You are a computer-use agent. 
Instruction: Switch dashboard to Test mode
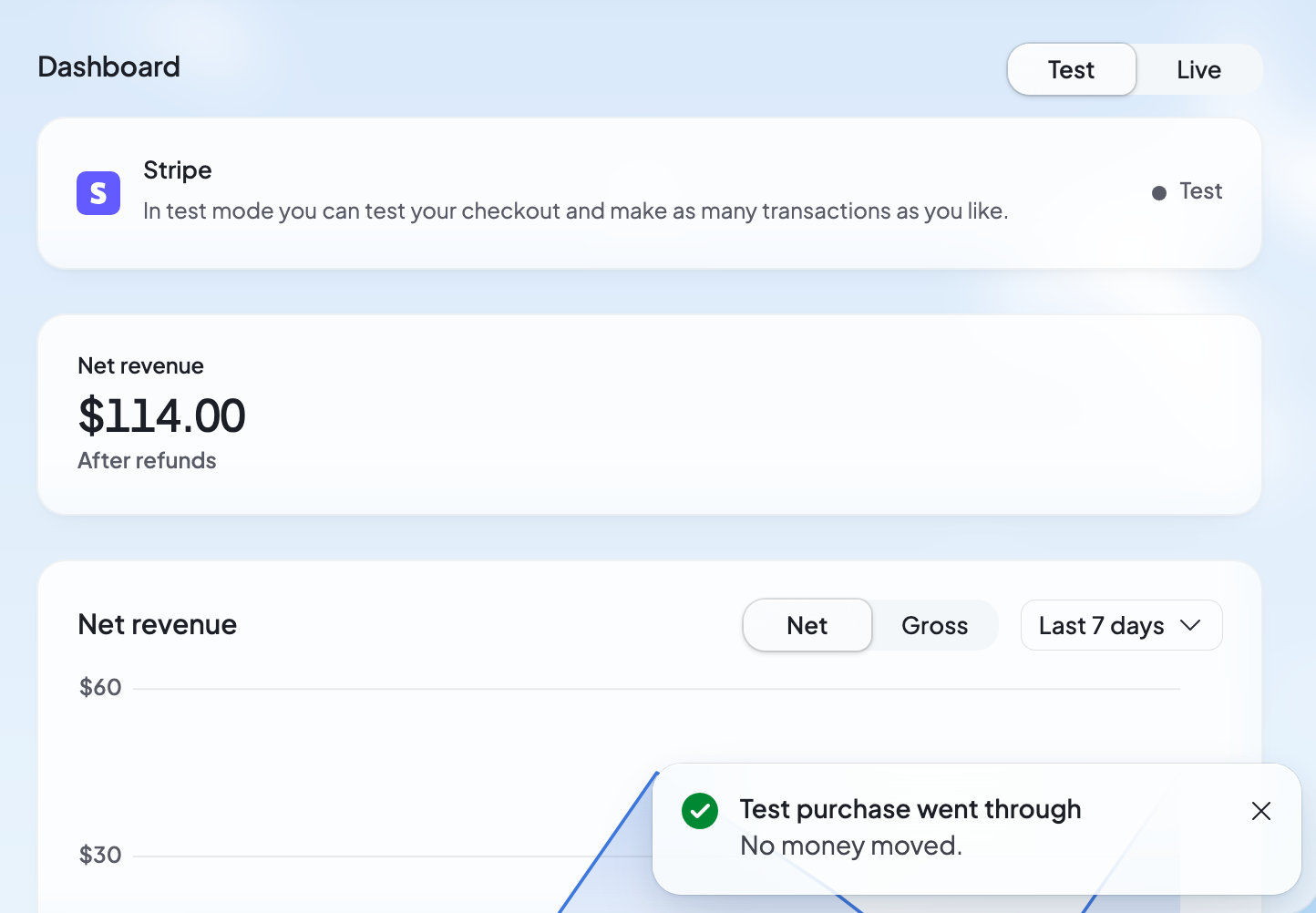coord(1072,69)
